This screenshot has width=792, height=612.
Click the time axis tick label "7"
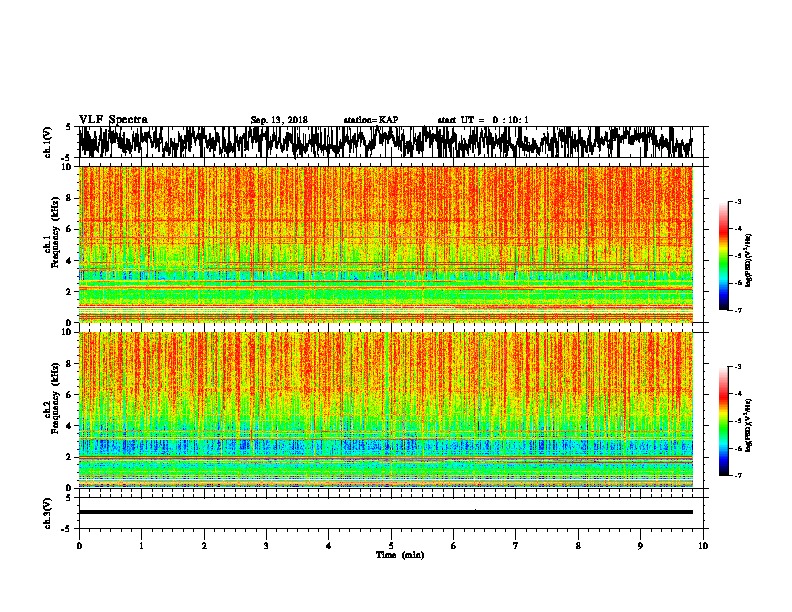[516, 546]
